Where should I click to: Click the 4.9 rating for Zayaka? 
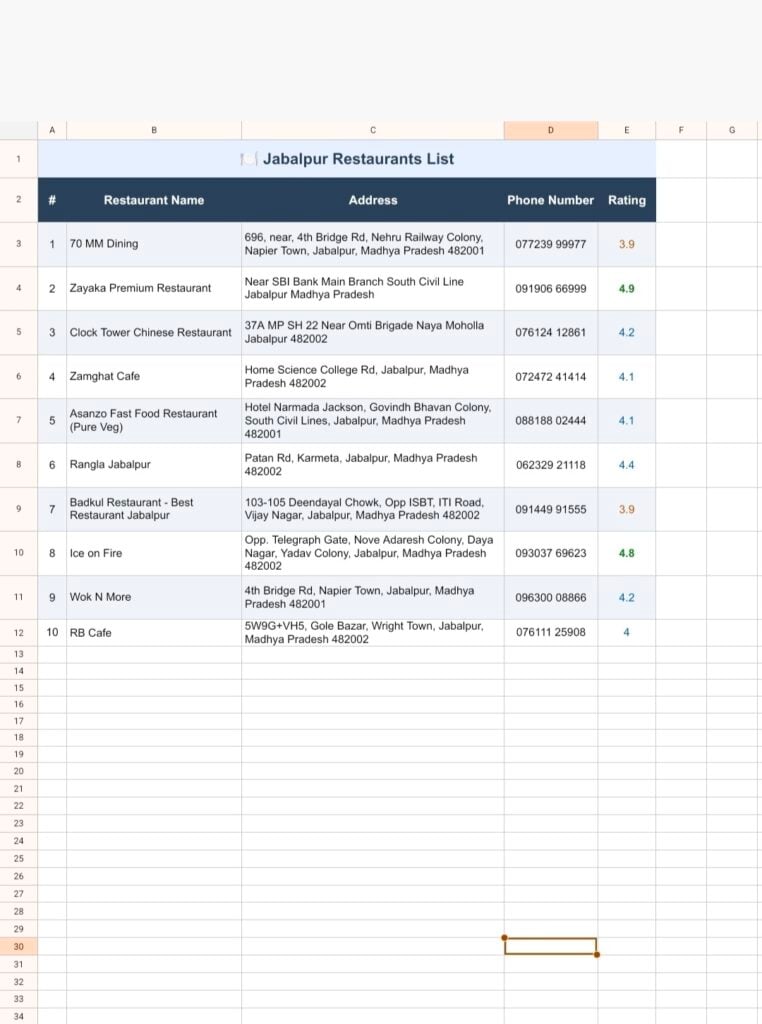point(627,288)
